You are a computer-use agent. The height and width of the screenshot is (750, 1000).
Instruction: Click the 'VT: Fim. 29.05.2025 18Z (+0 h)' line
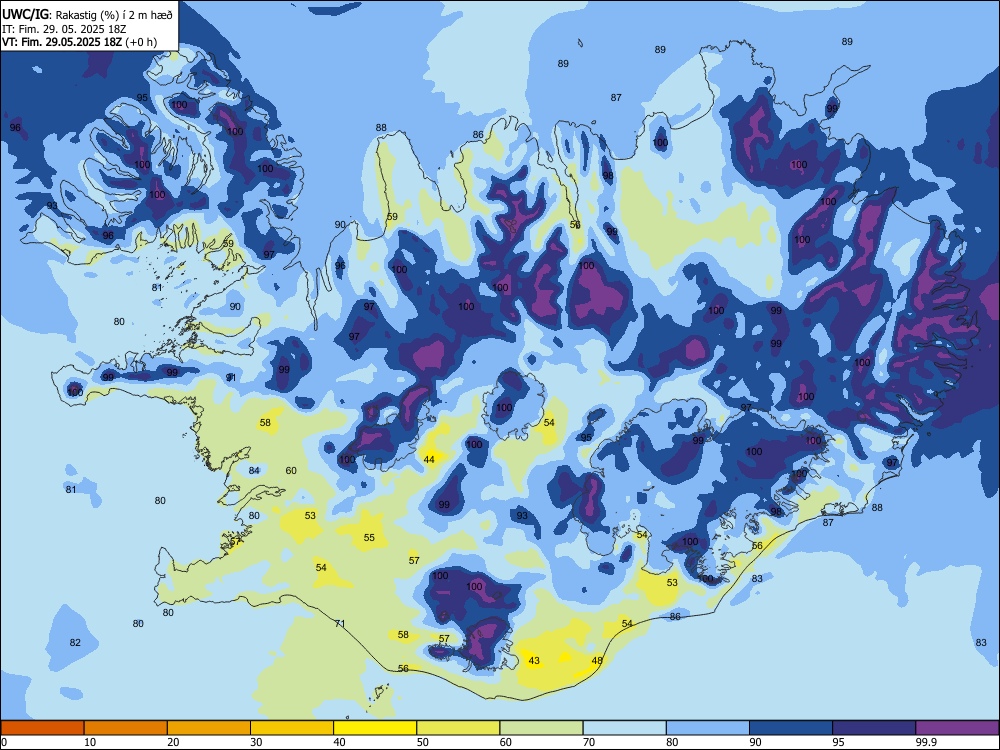tap(79, 42)
